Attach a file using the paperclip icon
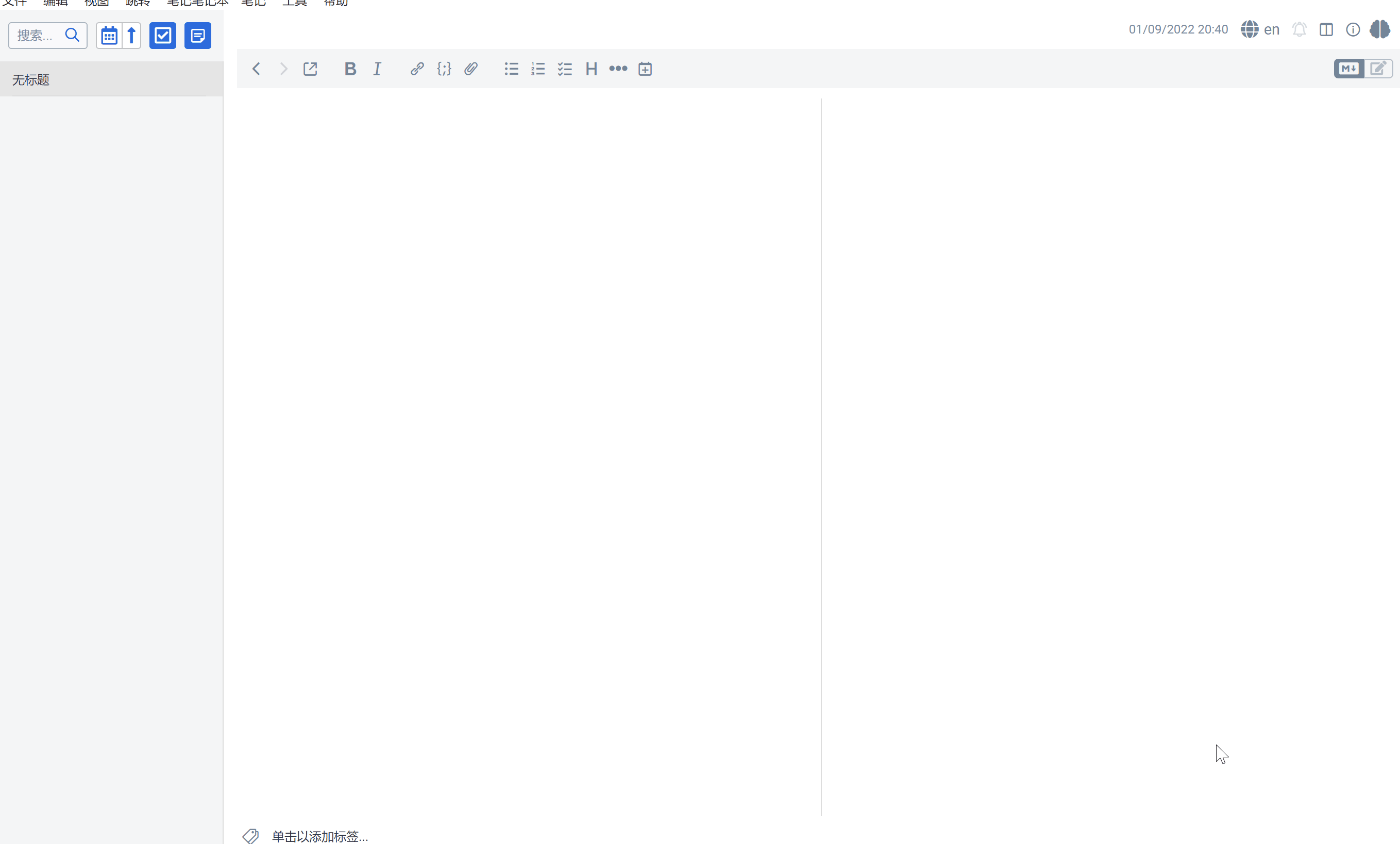Image resolution: width=1400 pixels, height=844 pixels. [x=471, y=69]
